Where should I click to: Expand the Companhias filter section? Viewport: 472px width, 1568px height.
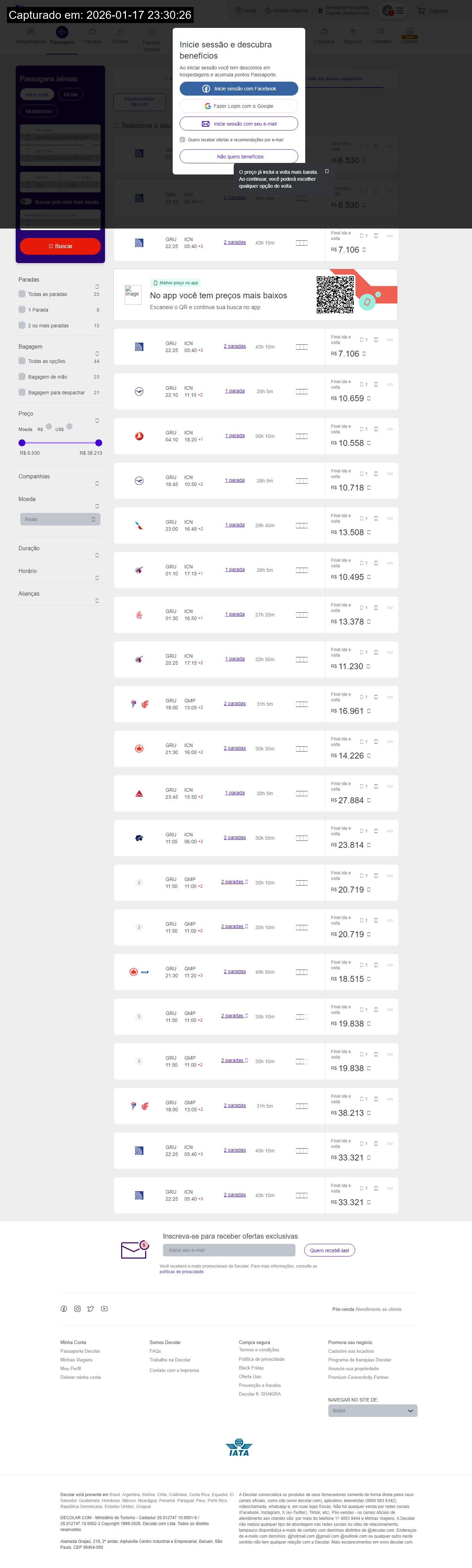[x=97, y=483]
